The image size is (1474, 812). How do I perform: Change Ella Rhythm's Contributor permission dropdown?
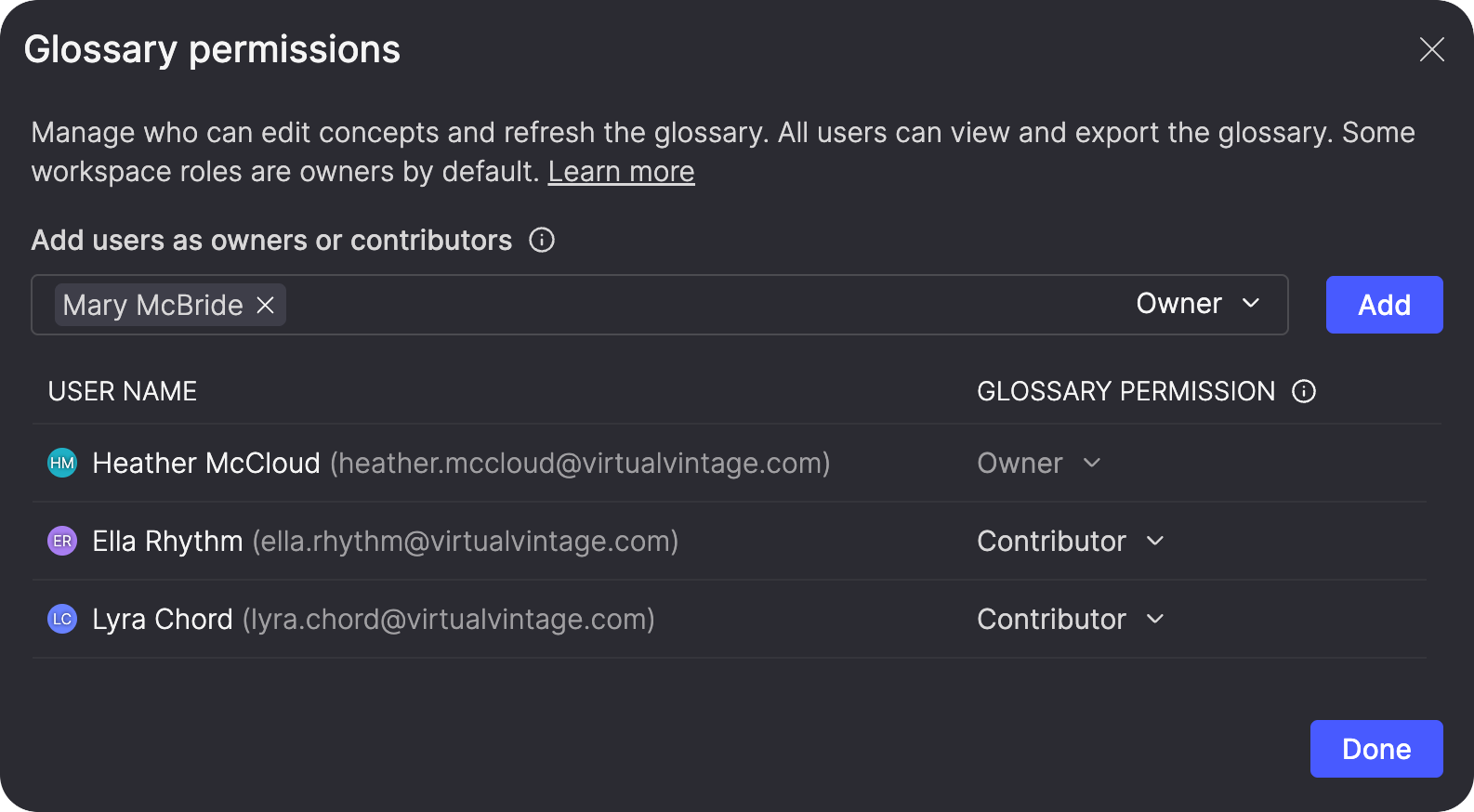pos(1070,541)
